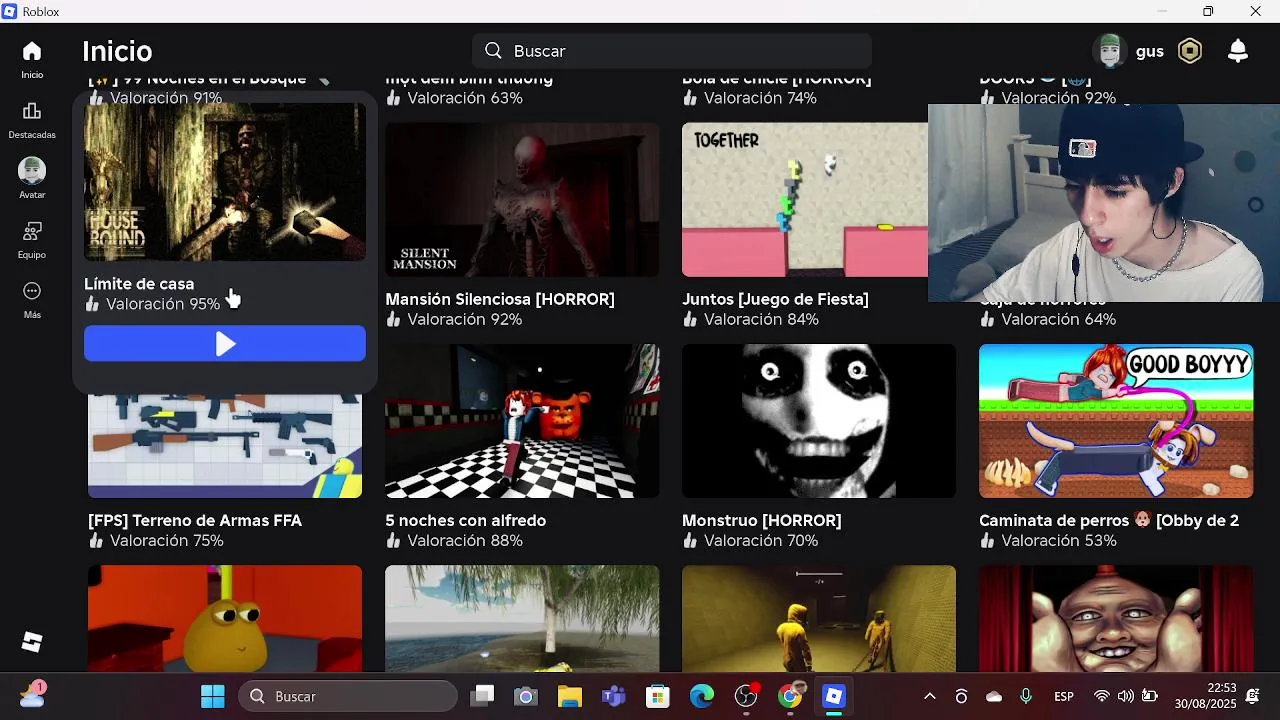
Task: Open Together party game thumbnail
Action: (x=805, y=200)
